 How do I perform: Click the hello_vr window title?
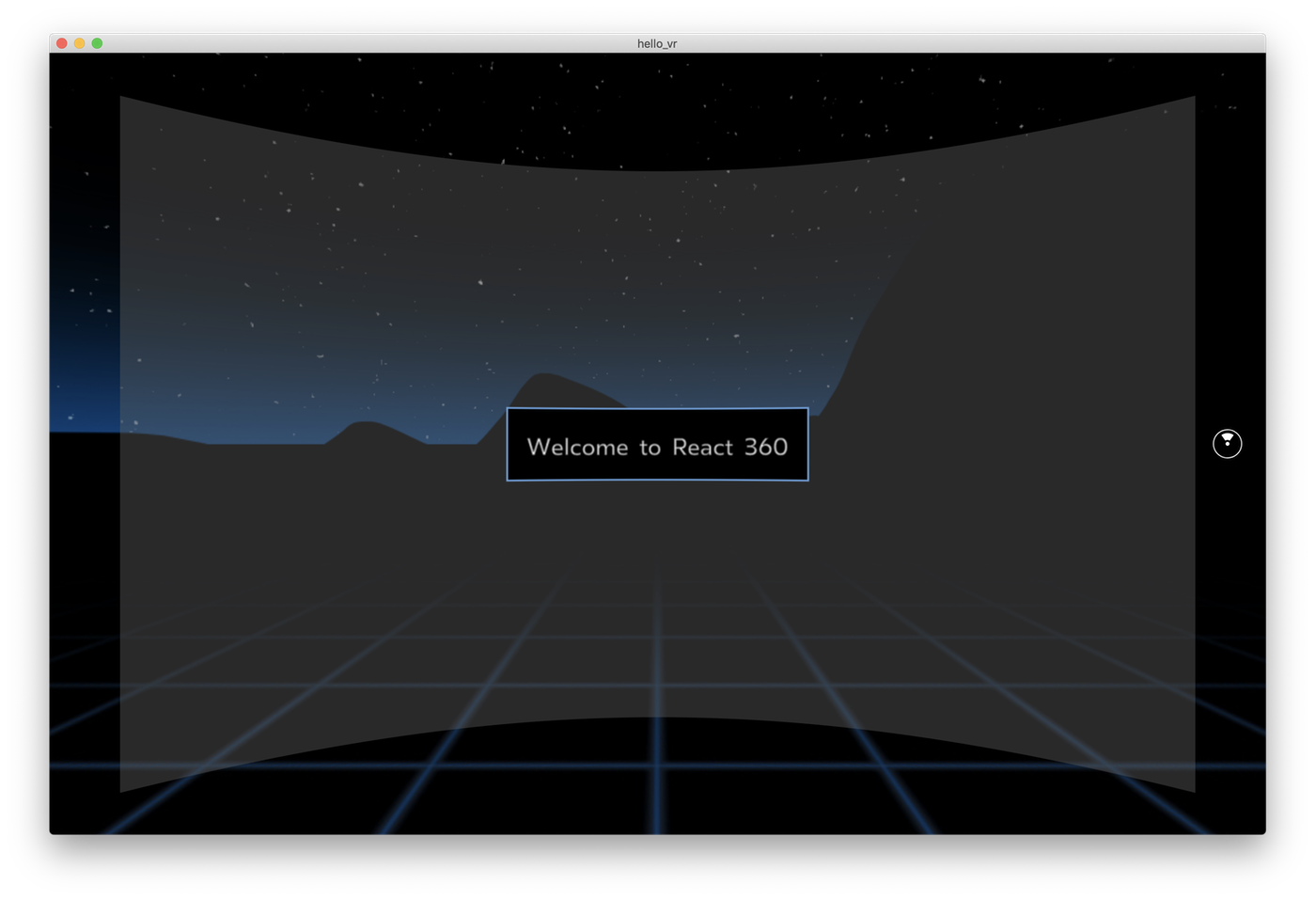(657, 43)
